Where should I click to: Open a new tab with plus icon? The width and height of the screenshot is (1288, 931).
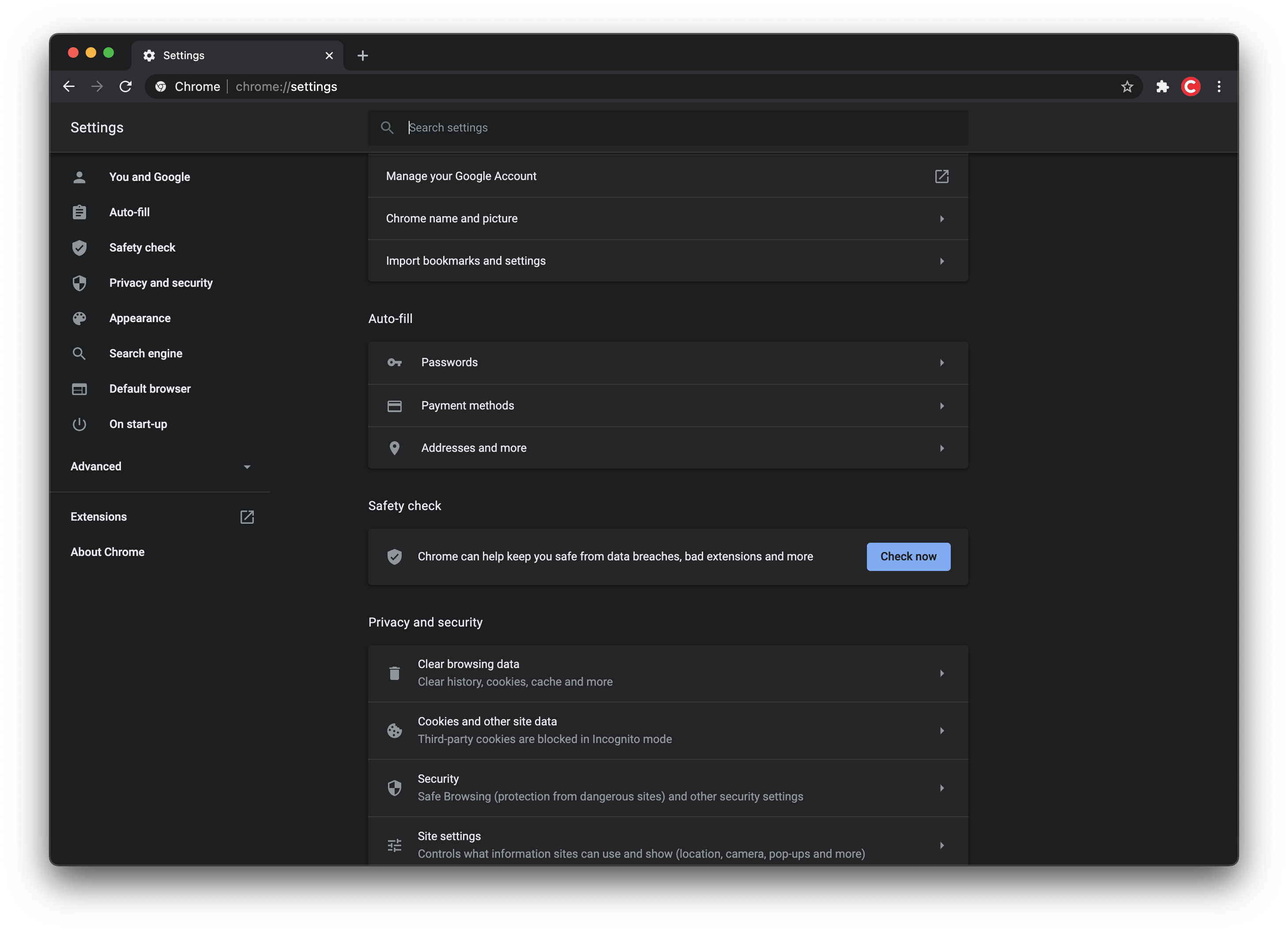(362, 56)
